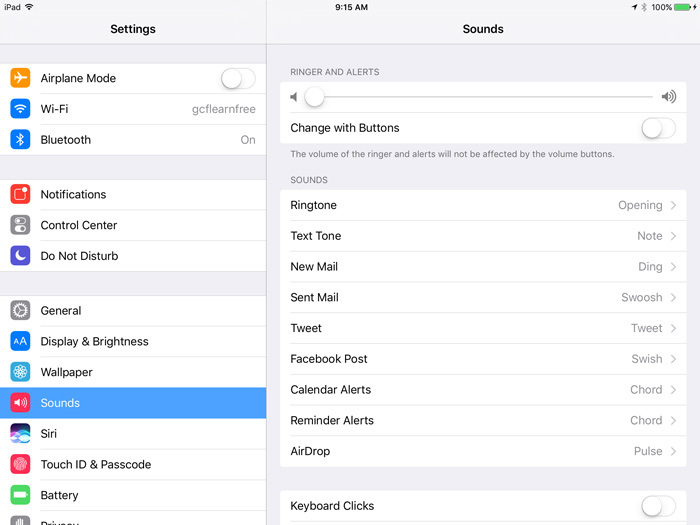Image resolution: width=700 pixels, height=525 pixels.
Task: Open the Calendar Alerts sound row
Action: click(483, 390)
